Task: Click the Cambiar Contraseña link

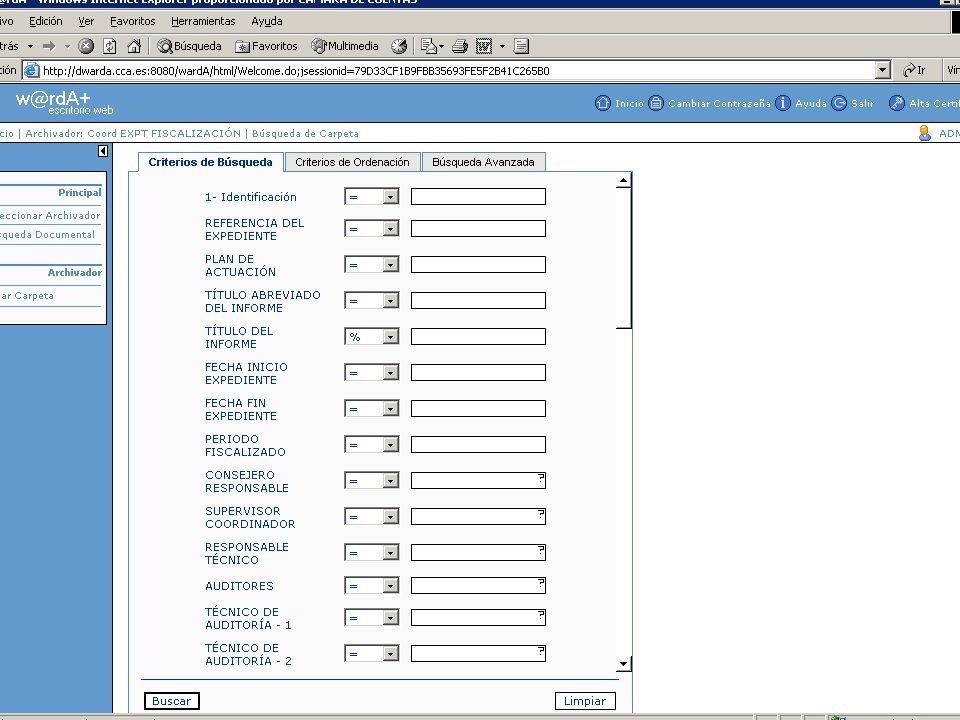Action: (x=719, y=103)
